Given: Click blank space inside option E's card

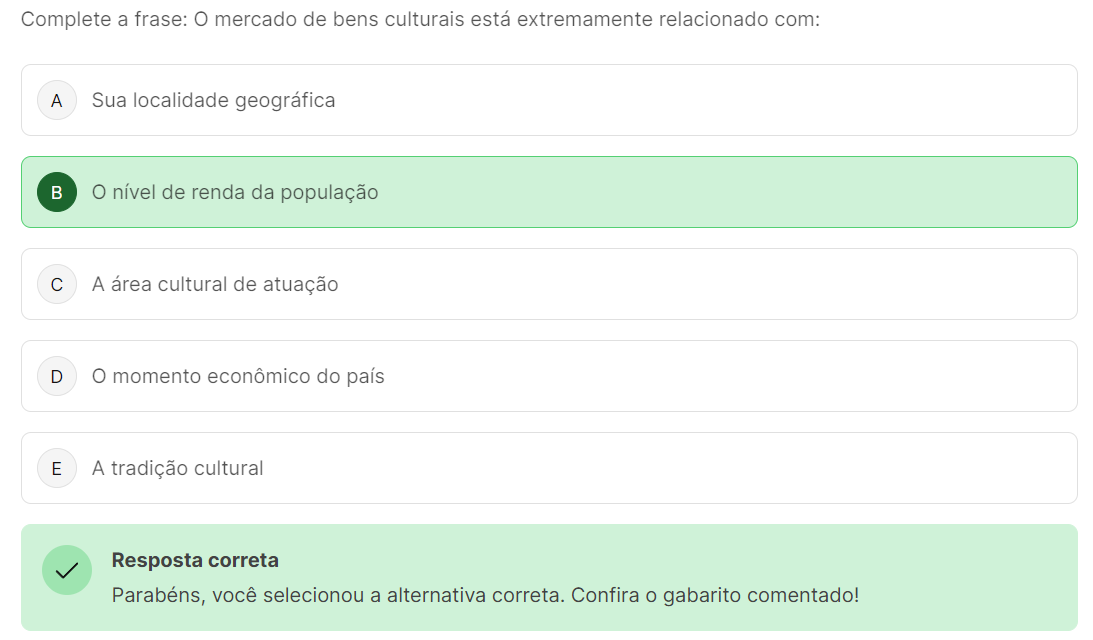Looking at the screenshot, I should (700, 468).
